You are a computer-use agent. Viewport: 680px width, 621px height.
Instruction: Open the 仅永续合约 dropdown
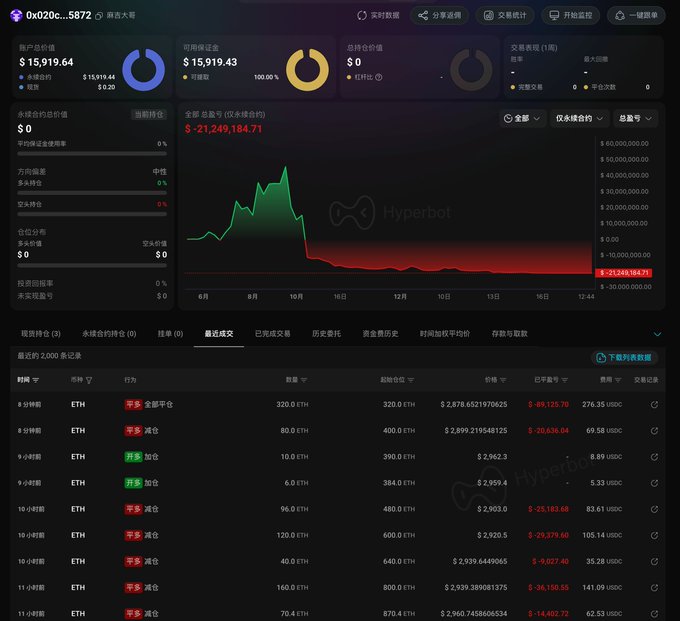coord(580,118)
